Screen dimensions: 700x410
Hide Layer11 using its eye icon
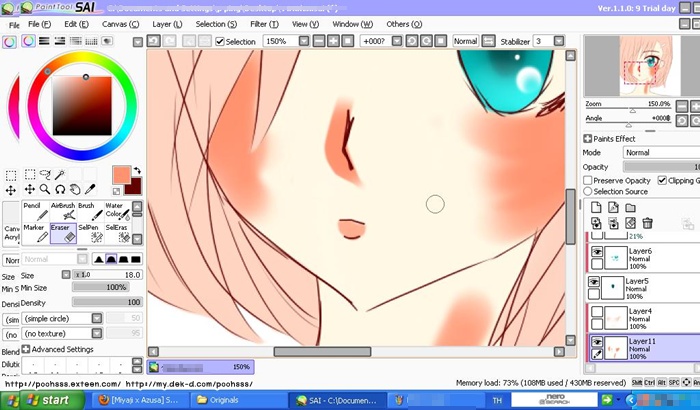click(x=597, y=342)
